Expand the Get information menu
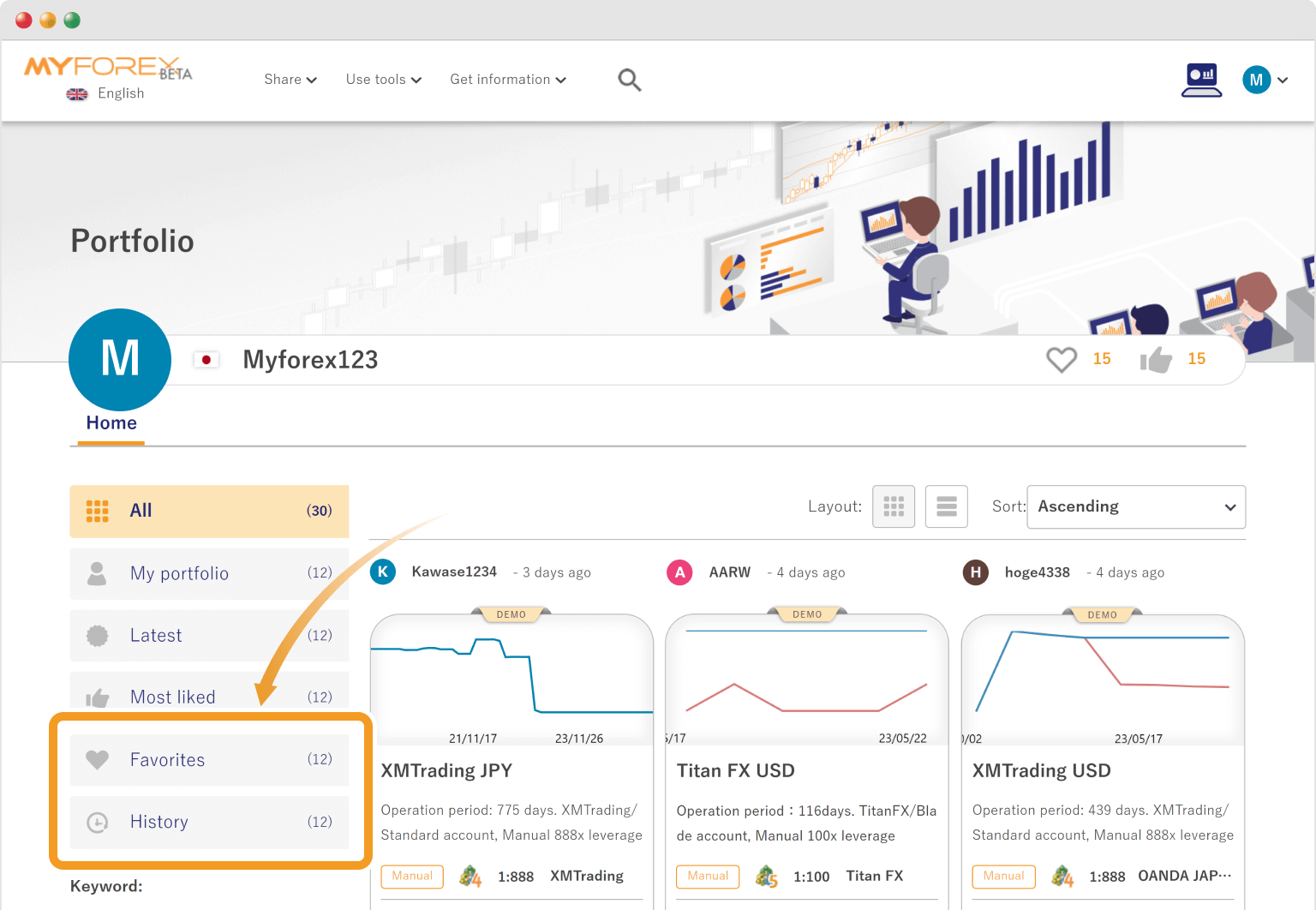The image size is (1316, 910). click(508, 80)
